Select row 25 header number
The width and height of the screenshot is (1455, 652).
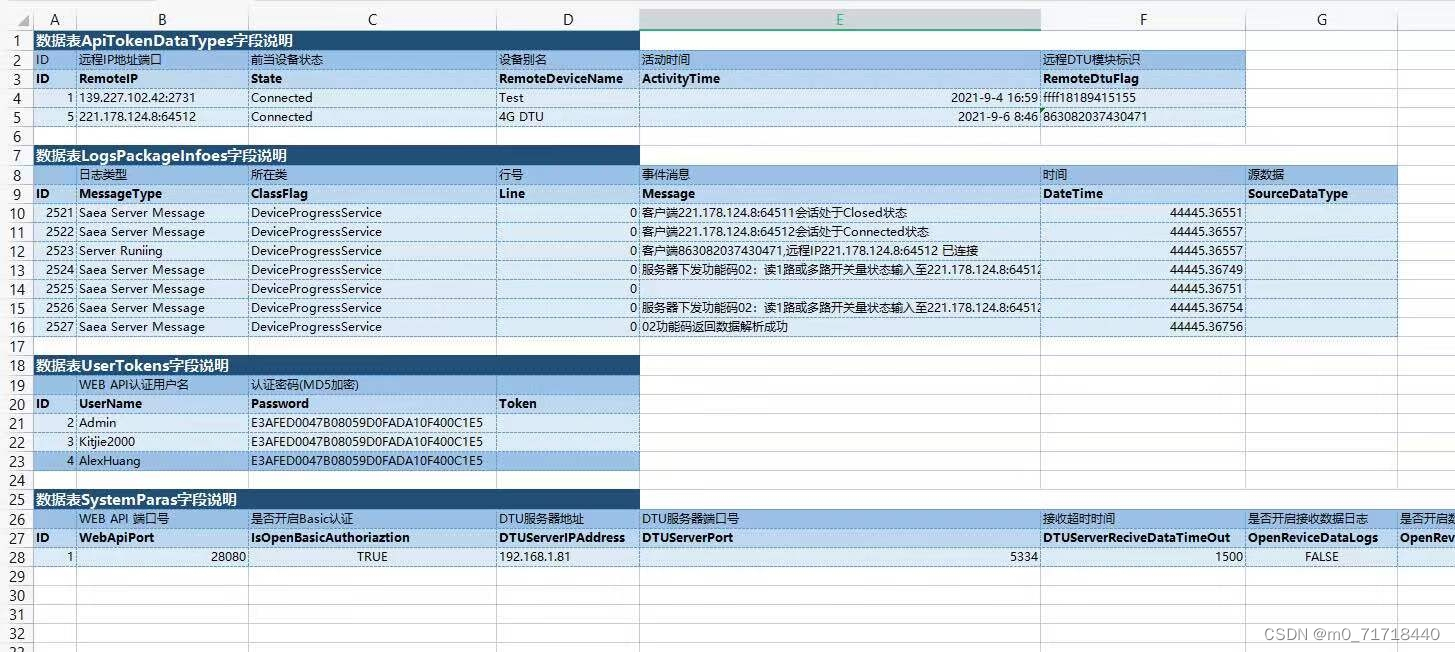click(16, 499)
